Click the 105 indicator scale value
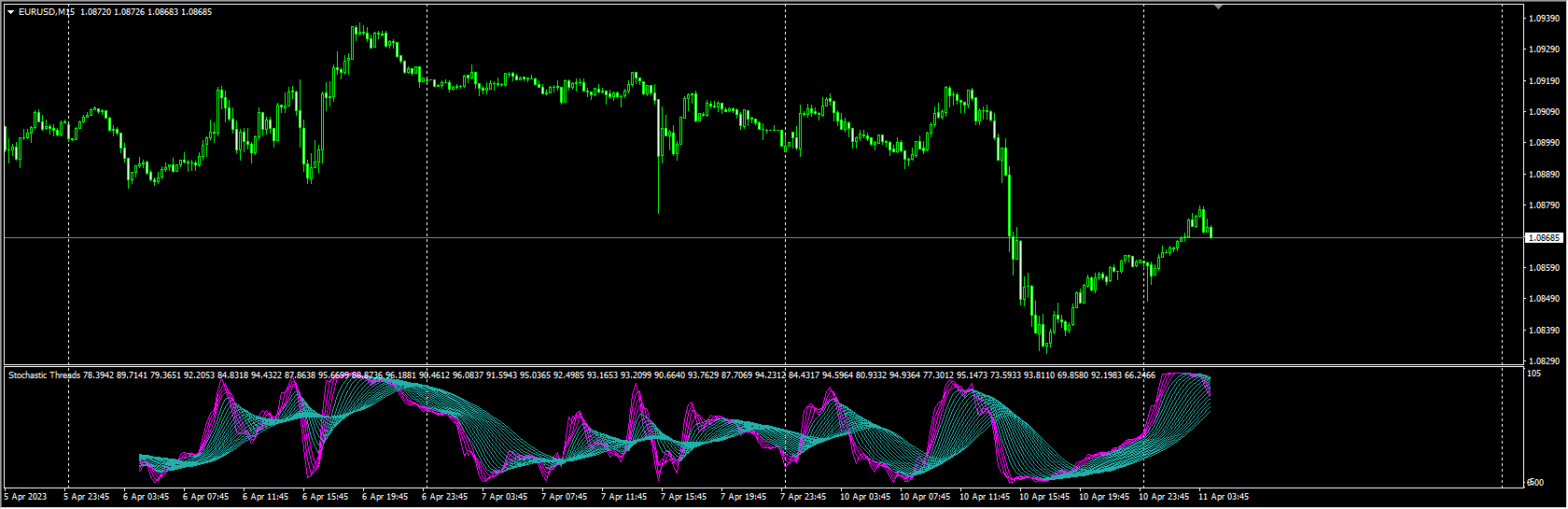This screenshot has width=1568, height=509. tap(1533, 374)
